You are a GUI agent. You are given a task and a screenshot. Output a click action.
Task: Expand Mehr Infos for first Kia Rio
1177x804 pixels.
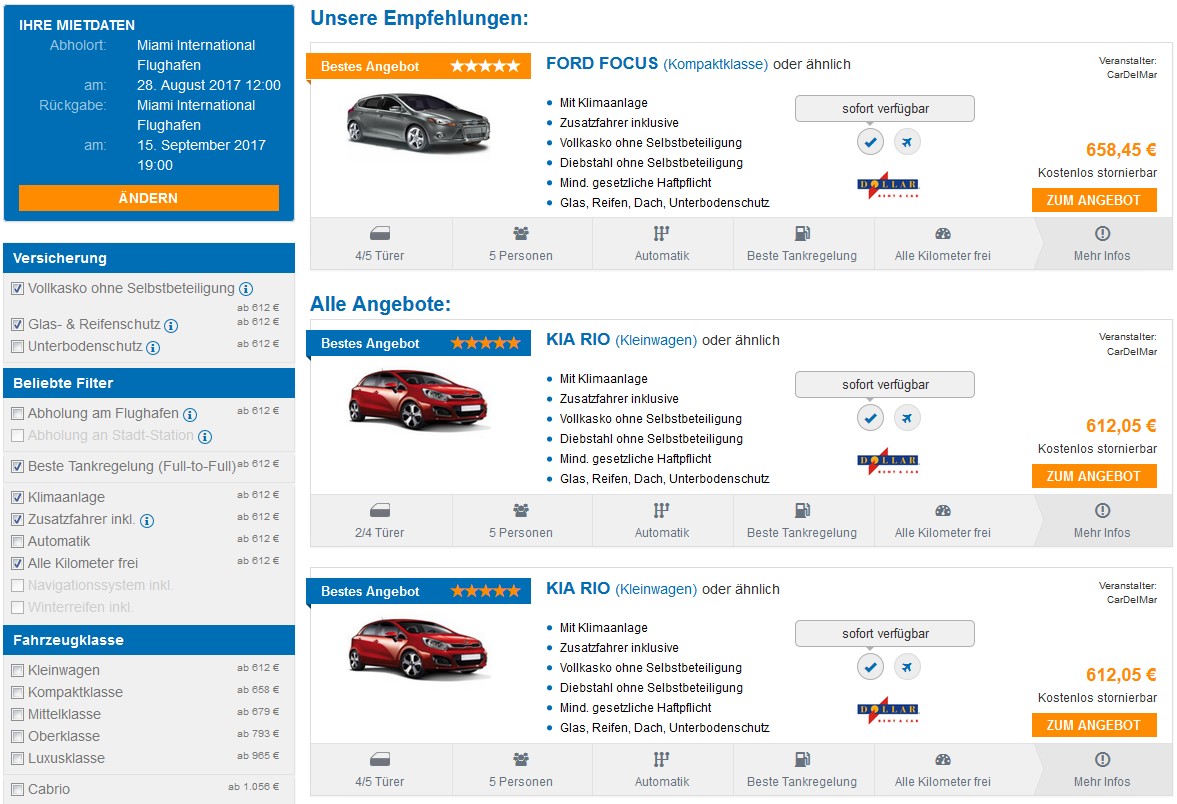pyautogui.click(x=1102, y=520)
